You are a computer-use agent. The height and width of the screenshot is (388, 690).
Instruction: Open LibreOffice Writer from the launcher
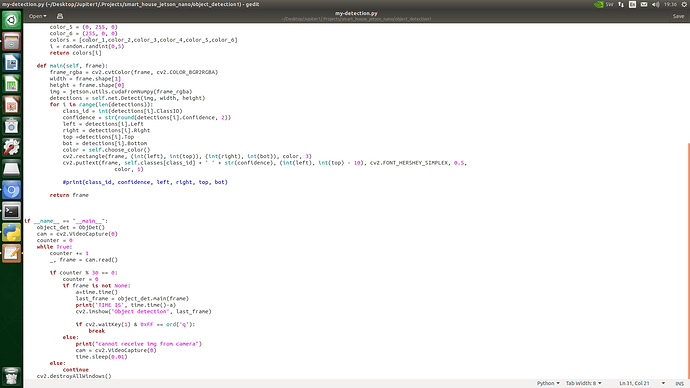(11, 63)
